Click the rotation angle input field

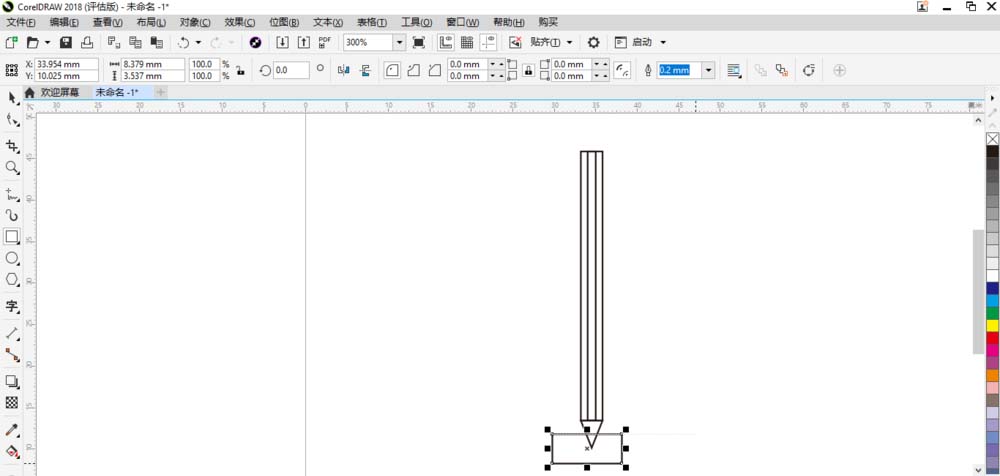click(291, 70)
